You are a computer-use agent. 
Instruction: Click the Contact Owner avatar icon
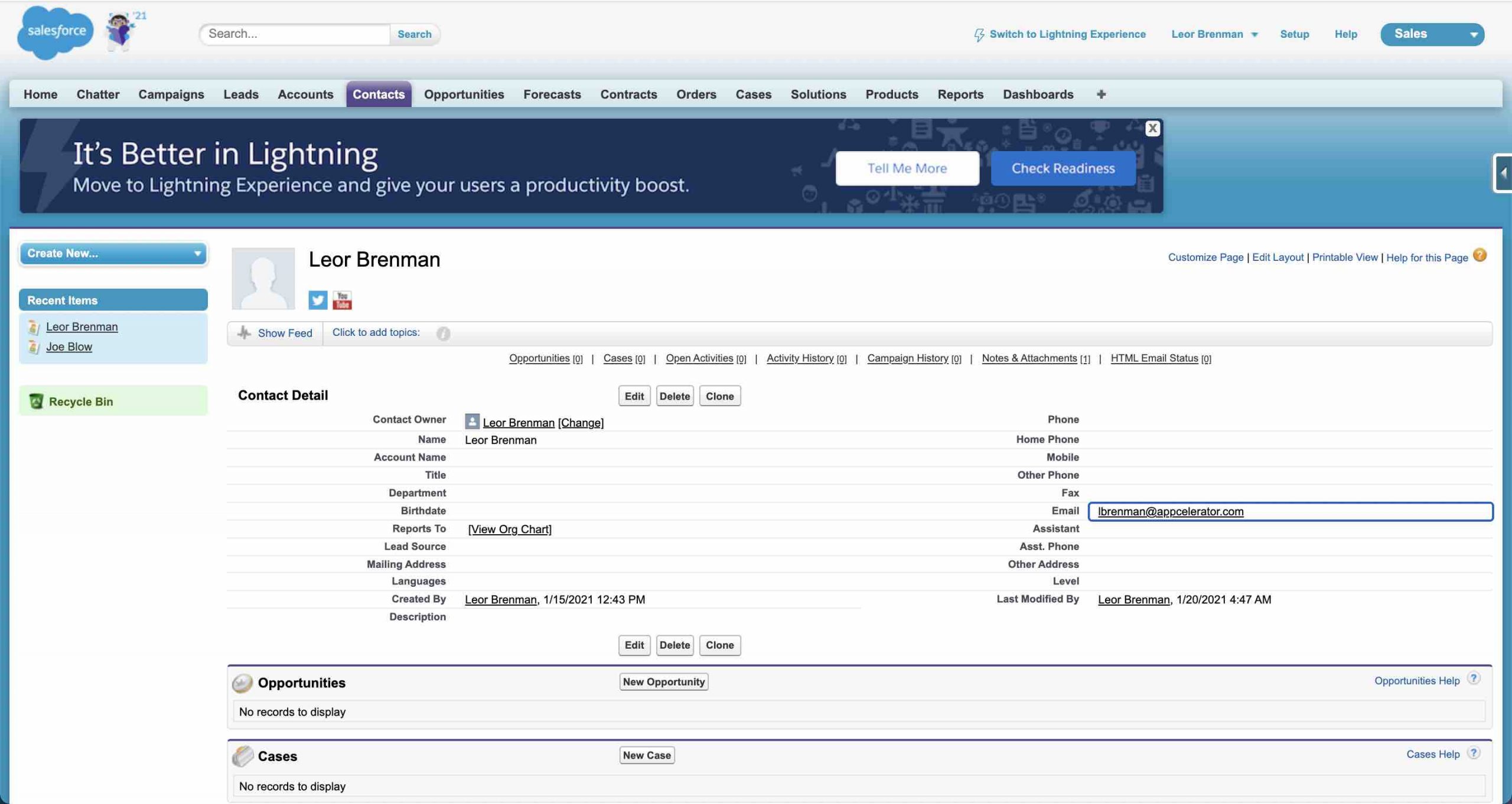(472, 421)
